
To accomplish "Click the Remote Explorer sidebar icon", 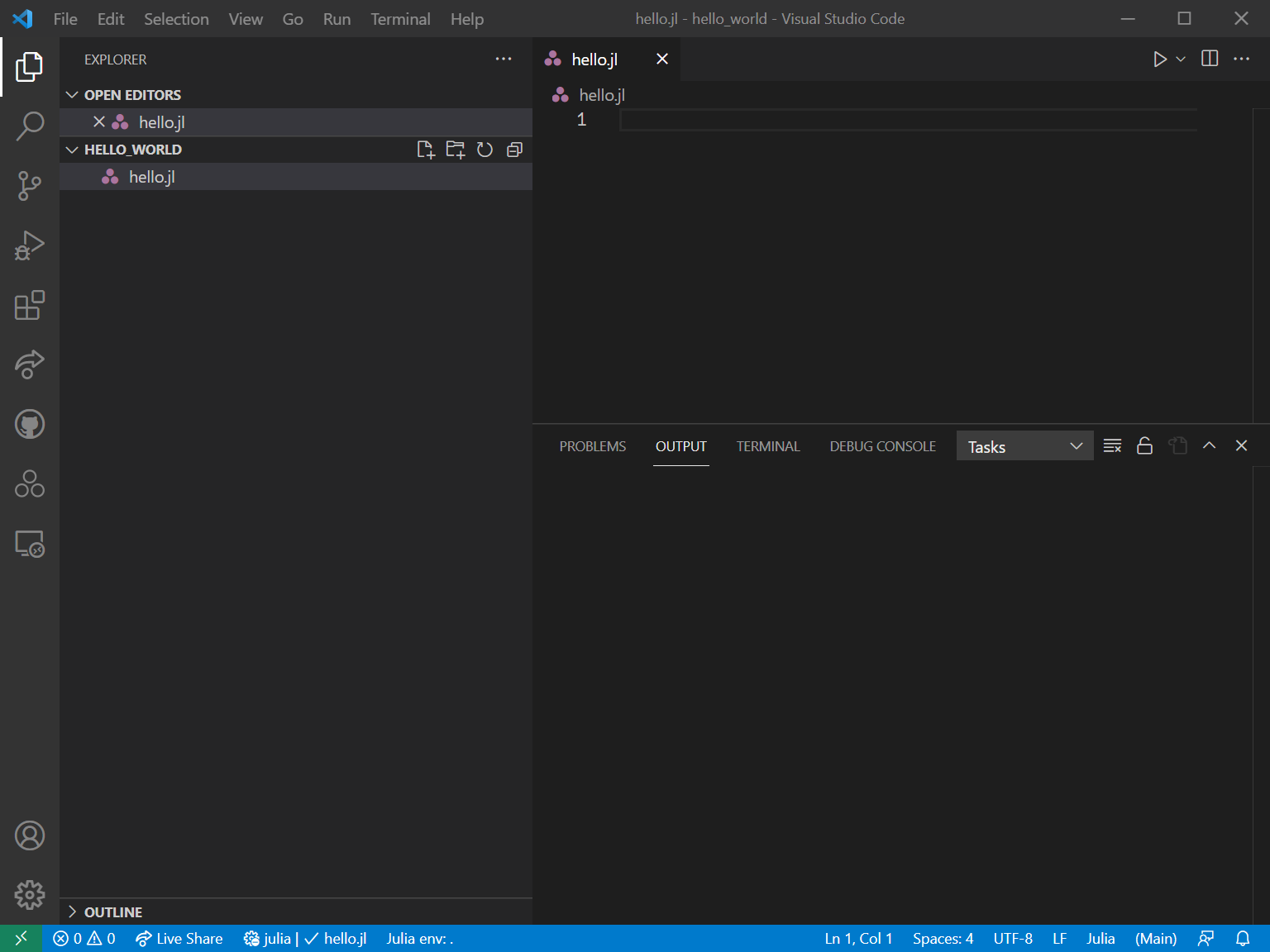I will click(x=30, y=544).
